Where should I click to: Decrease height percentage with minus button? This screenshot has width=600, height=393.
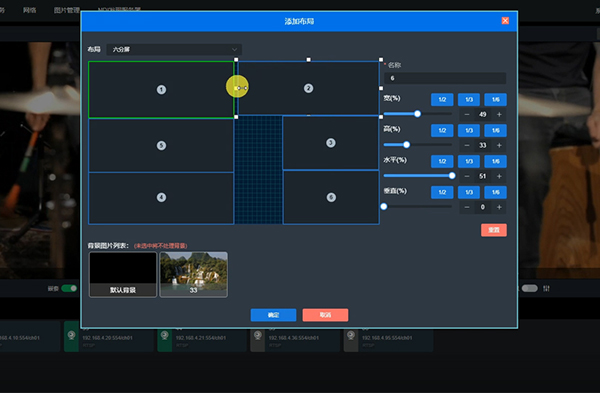click(x=466, y=145)
